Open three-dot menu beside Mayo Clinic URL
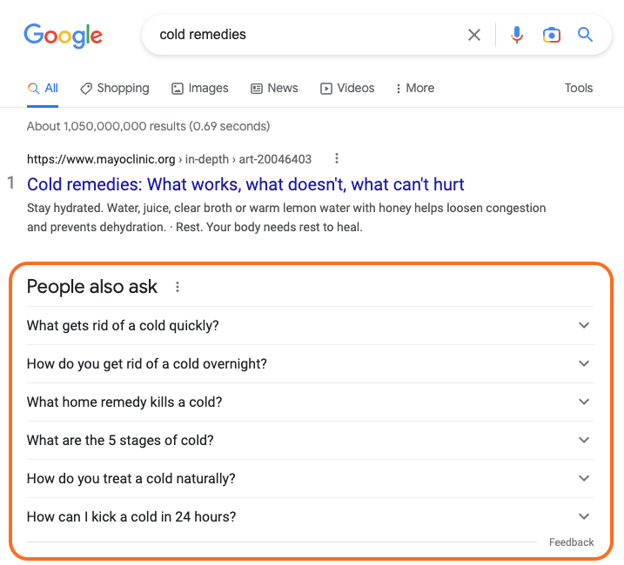Screen dimensions: 624x565 337,159
